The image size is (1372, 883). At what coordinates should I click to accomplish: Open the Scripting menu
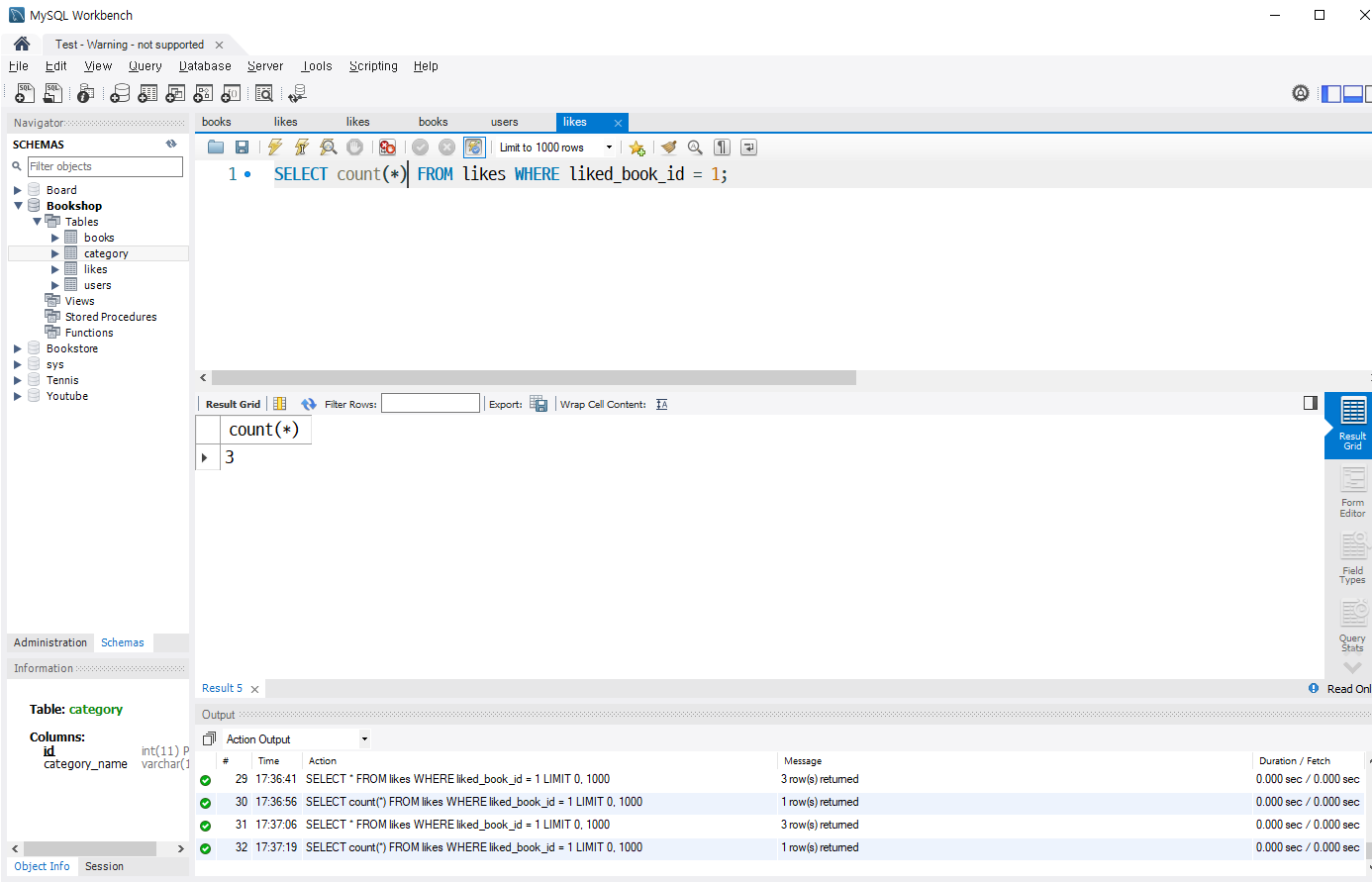pos(373,66)
